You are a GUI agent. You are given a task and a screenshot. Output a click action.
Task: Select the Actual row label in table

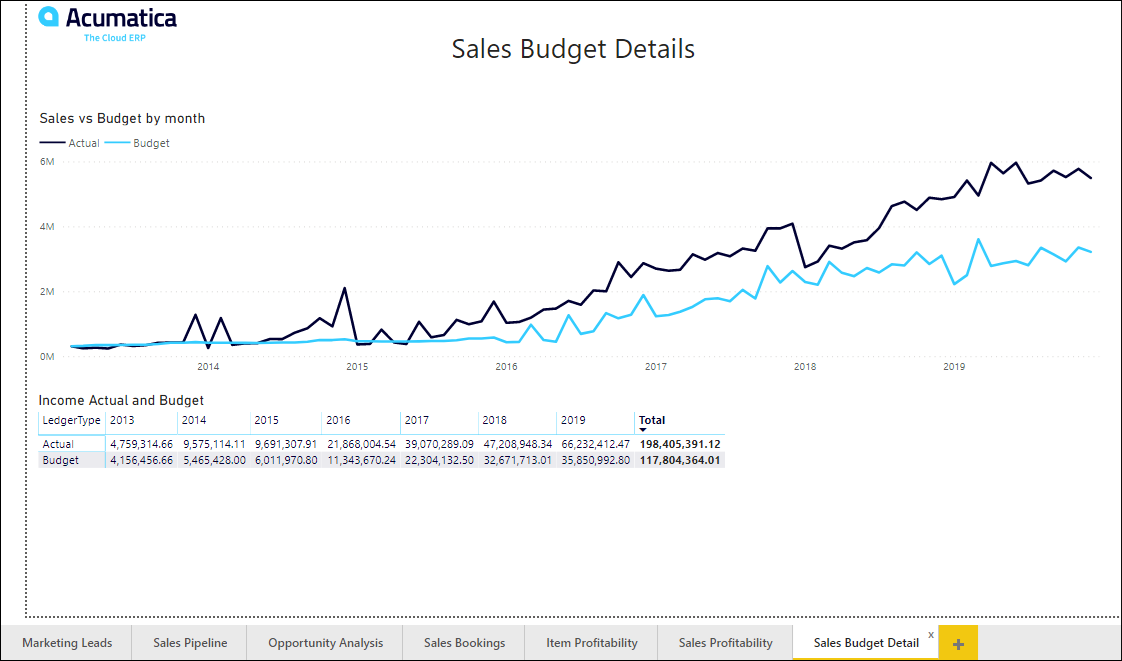[x=58, y=444]
